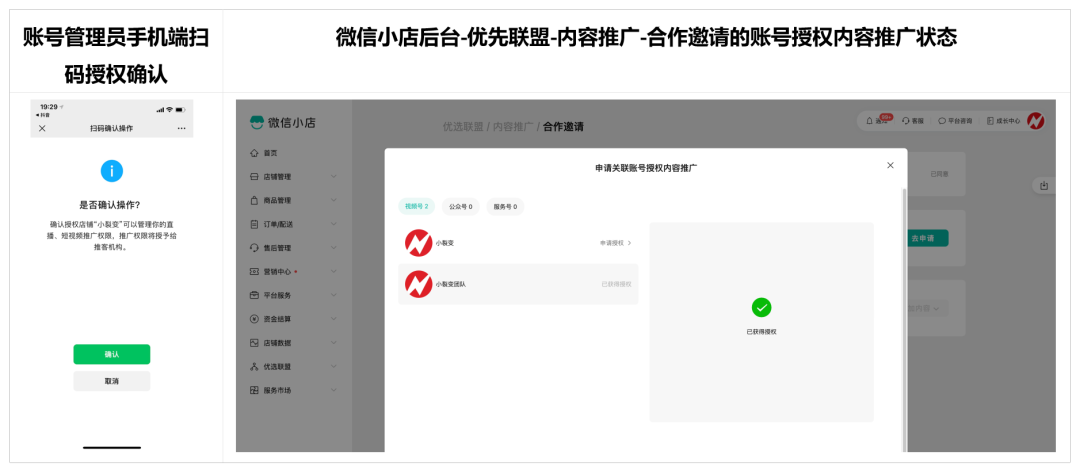This screenshot has height=474, width=1080.
Task: Click the 商品管理 bag icon
Action: click(254, 200)
